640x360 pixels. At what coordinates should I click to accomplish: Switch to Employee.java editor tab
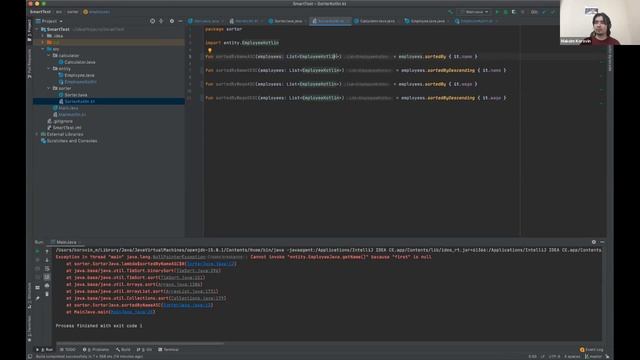(x=427, y=21)
